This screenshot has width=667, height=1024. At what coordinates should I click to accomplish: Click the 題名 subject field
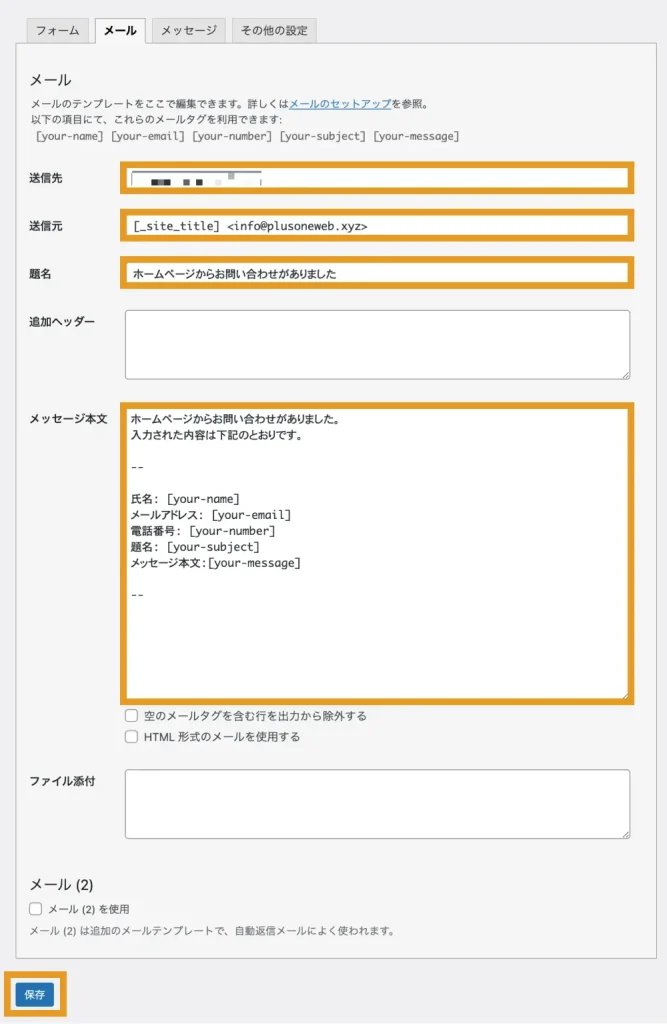tap(377, 273)
